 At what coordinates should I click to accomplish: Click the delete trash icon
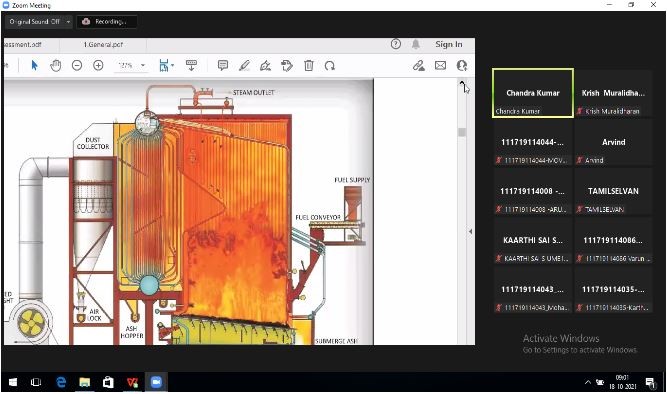[x=309, y=66]
